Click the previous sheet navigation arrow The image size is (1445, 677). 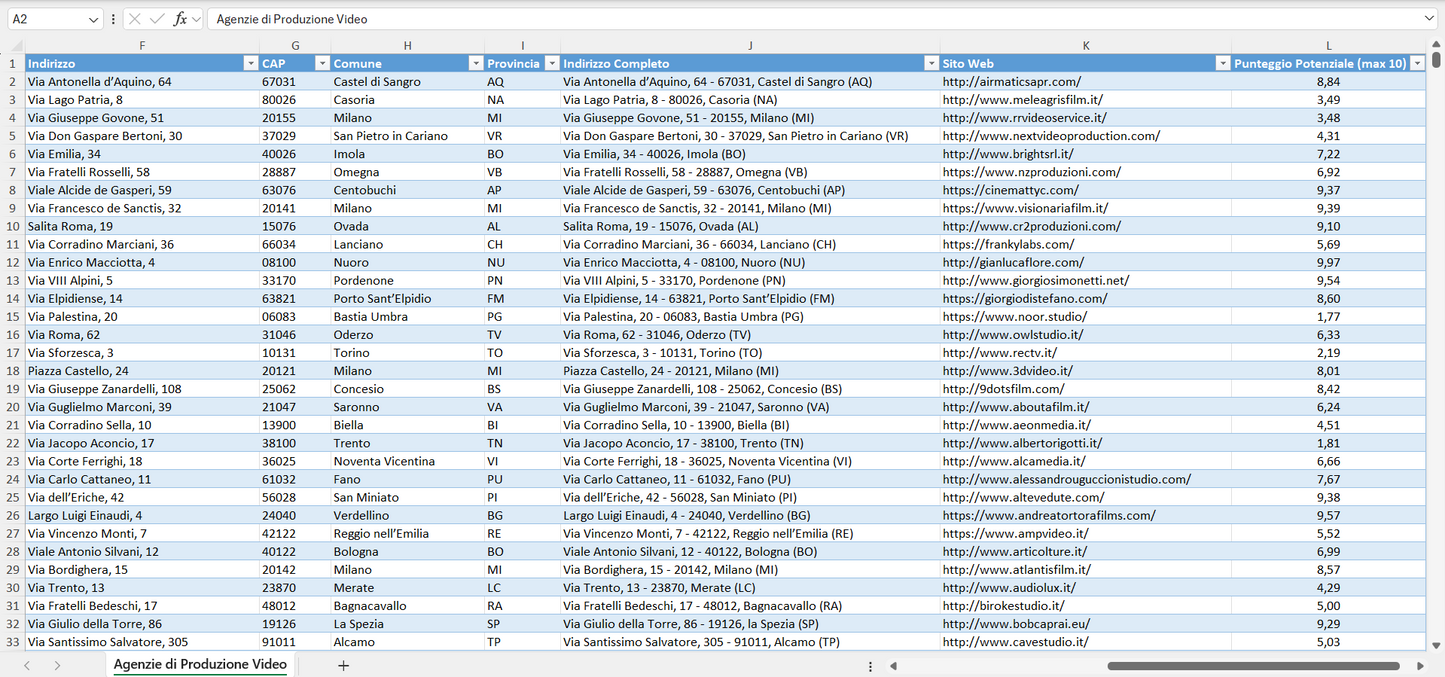27,665
